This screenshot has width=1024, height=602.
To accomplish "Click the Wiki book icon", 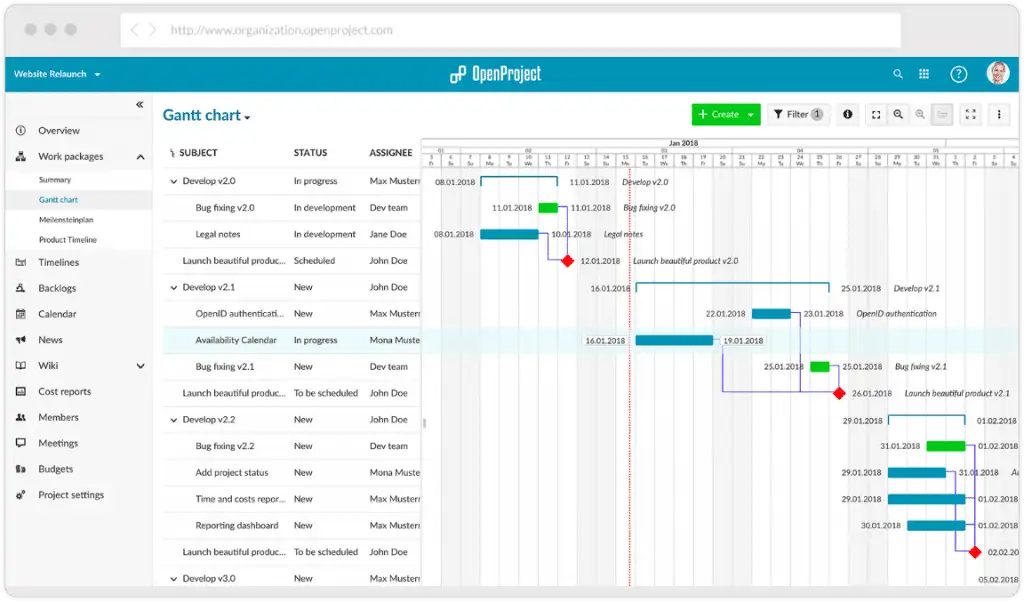I will [x=21, y=366].
